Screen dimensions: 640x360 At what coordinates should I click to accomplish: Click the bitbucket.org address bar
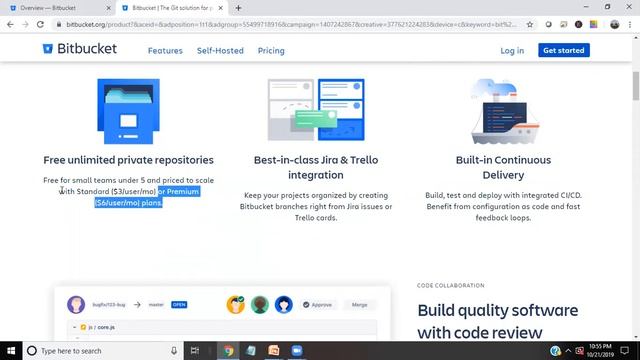pos(291,24)
